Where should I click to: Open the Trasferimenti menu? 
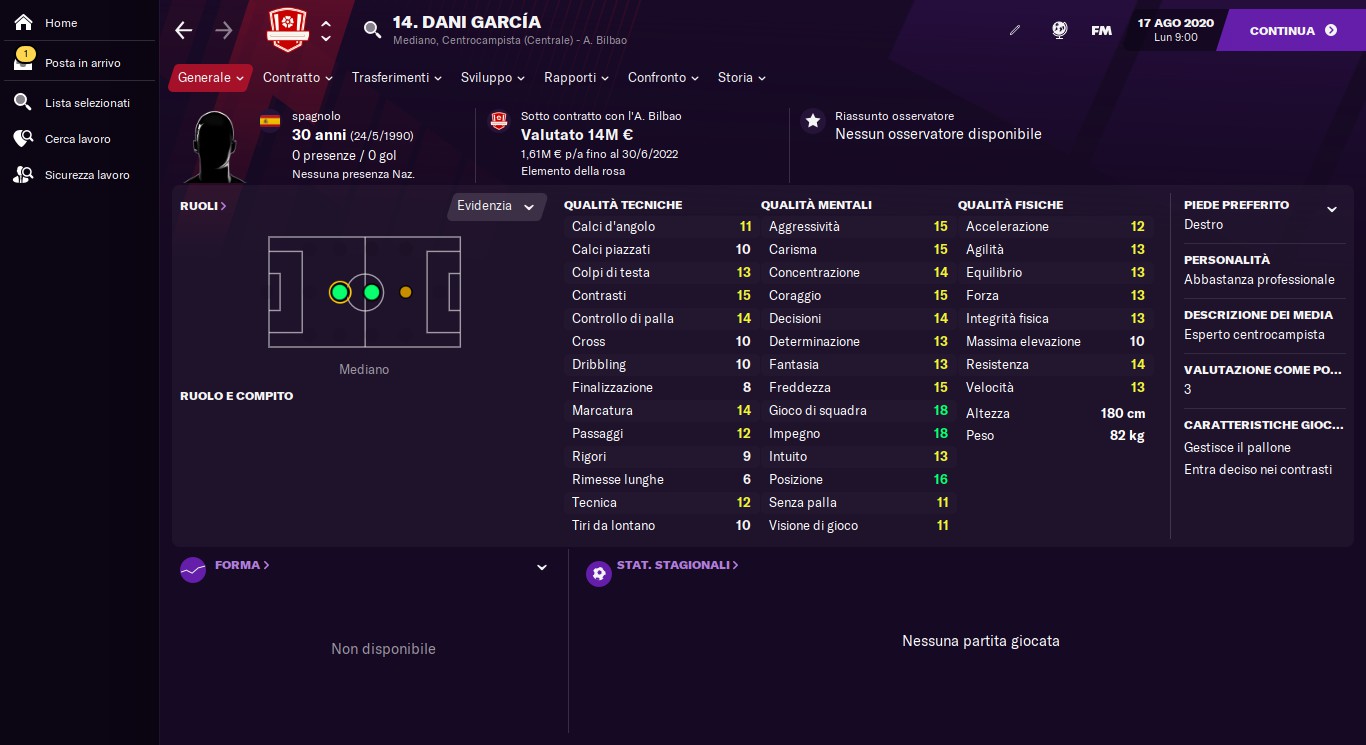(x=397, y=77)
